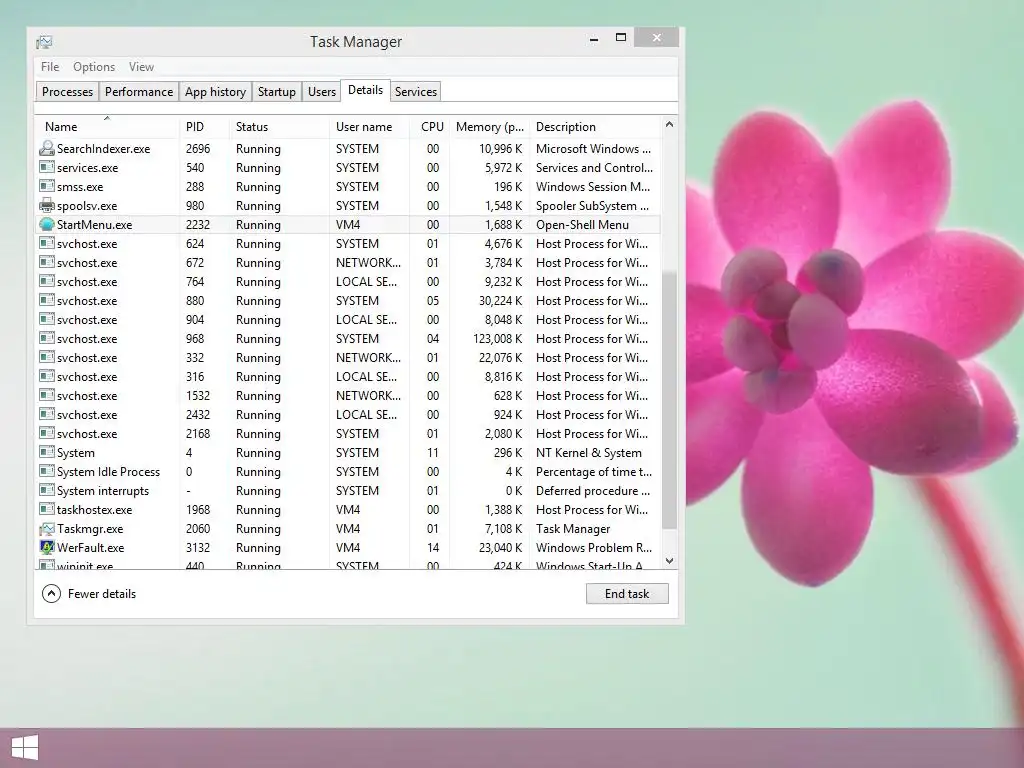
Task: Click the spoolsv.exe printer icon
Action: click(x=47, y=205)
